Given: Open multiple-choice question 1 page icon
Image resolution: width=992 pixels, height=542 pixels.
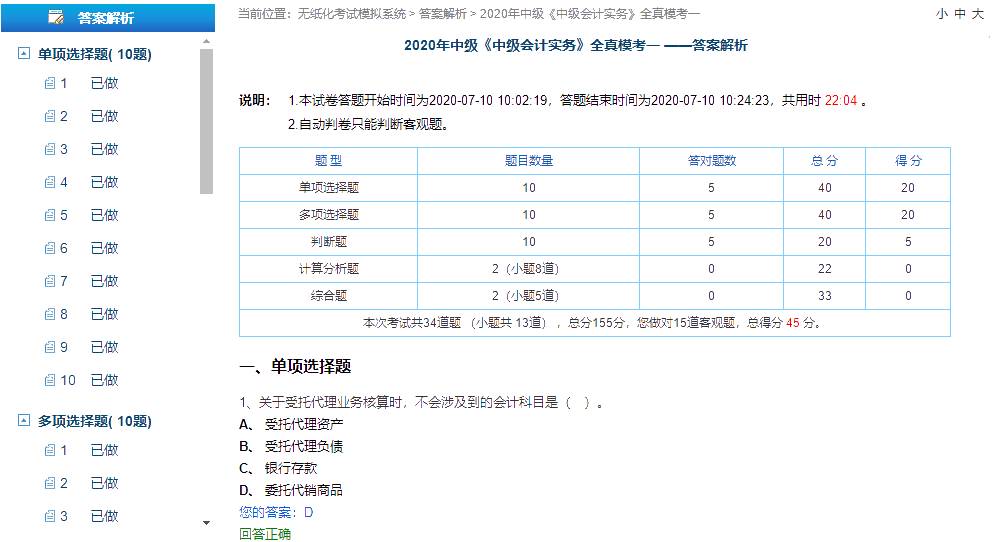Looking at the screenshot, I should [50, 450].
